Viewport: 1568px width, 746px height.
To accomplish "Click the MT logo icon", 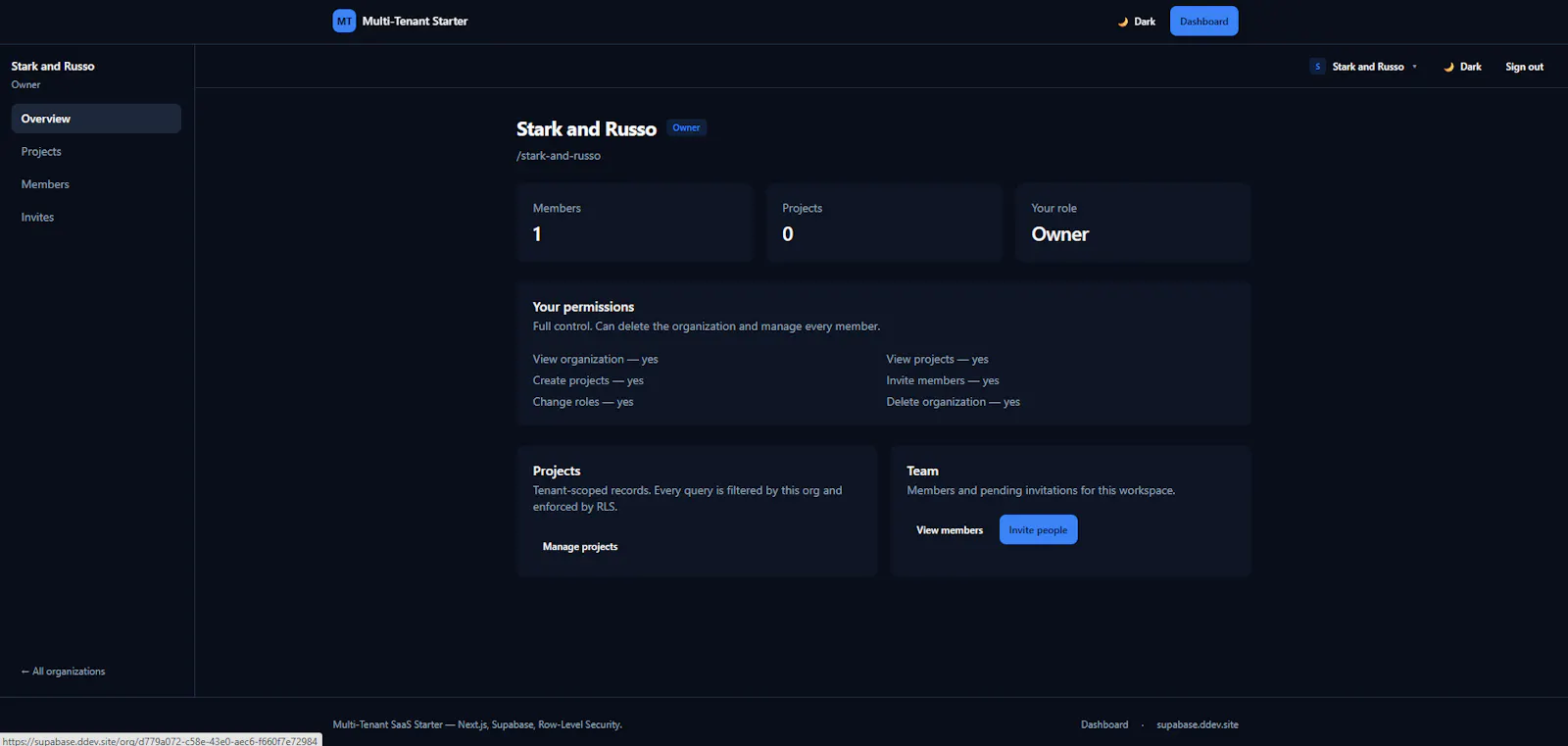I will (344, 21).
